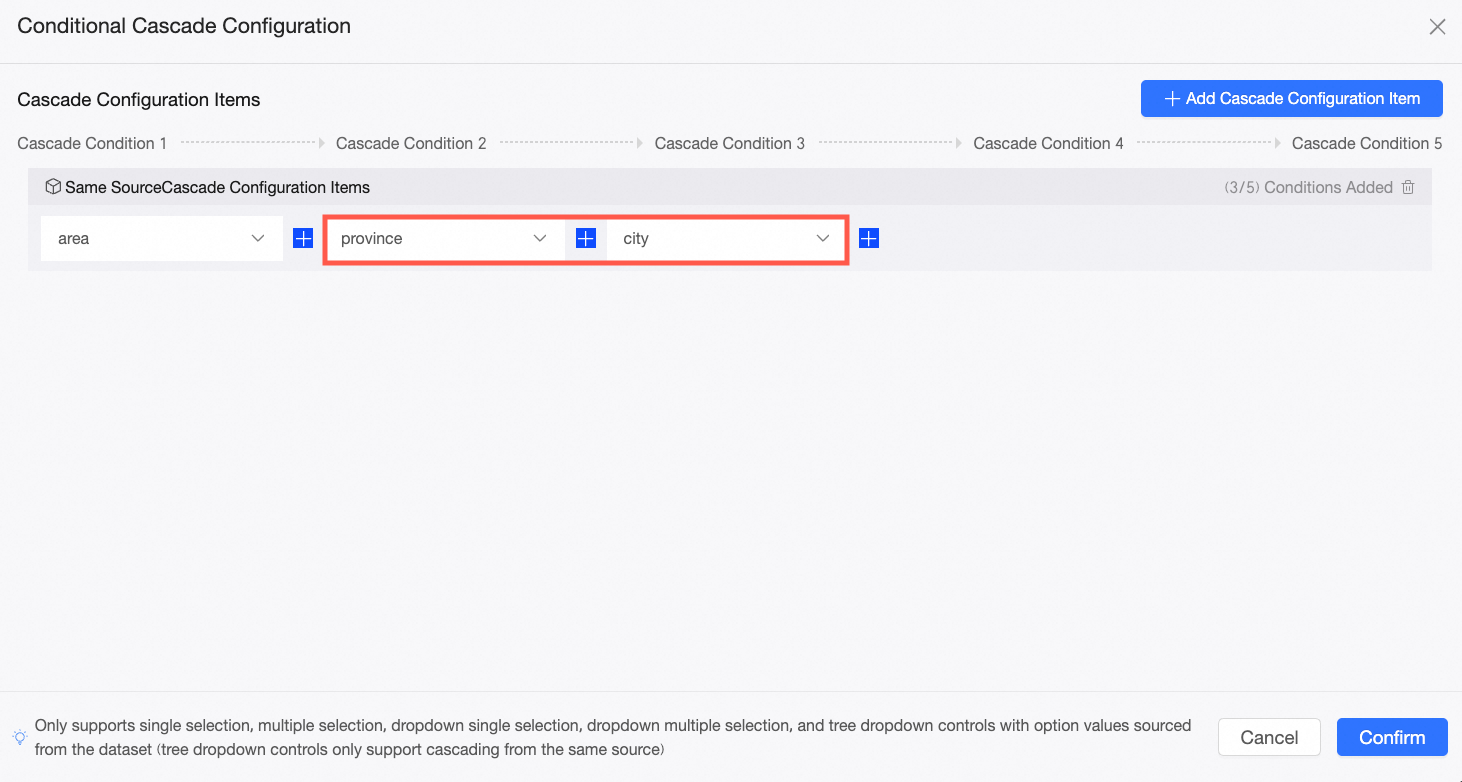The width and height of the screenshot is (1462, 782).
Task: Delete the same source cascade group
Action: point(1408,187)
